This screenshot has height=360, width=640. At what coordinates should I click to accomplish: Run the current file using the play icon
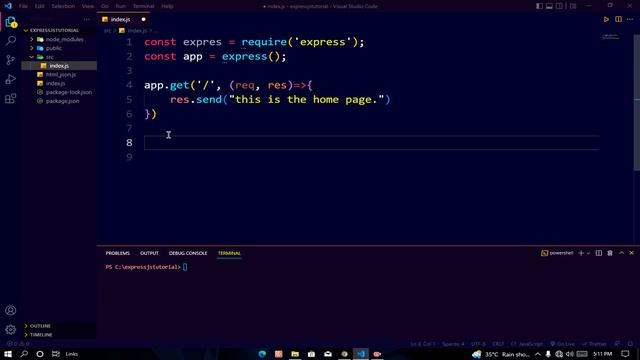[606, 19]
